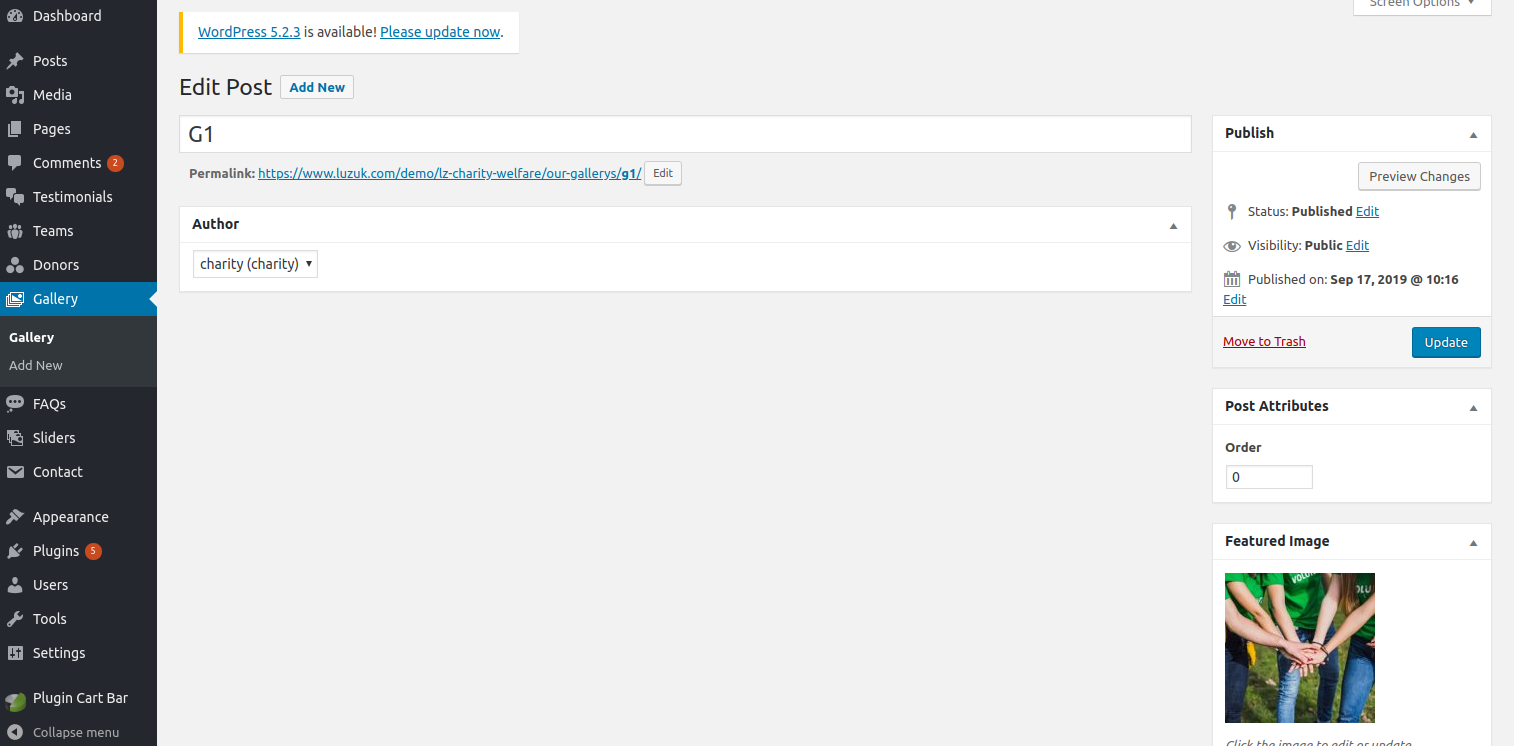Click the Appearance paintbrush icon
1514x746 pixels.
(15, 517)
